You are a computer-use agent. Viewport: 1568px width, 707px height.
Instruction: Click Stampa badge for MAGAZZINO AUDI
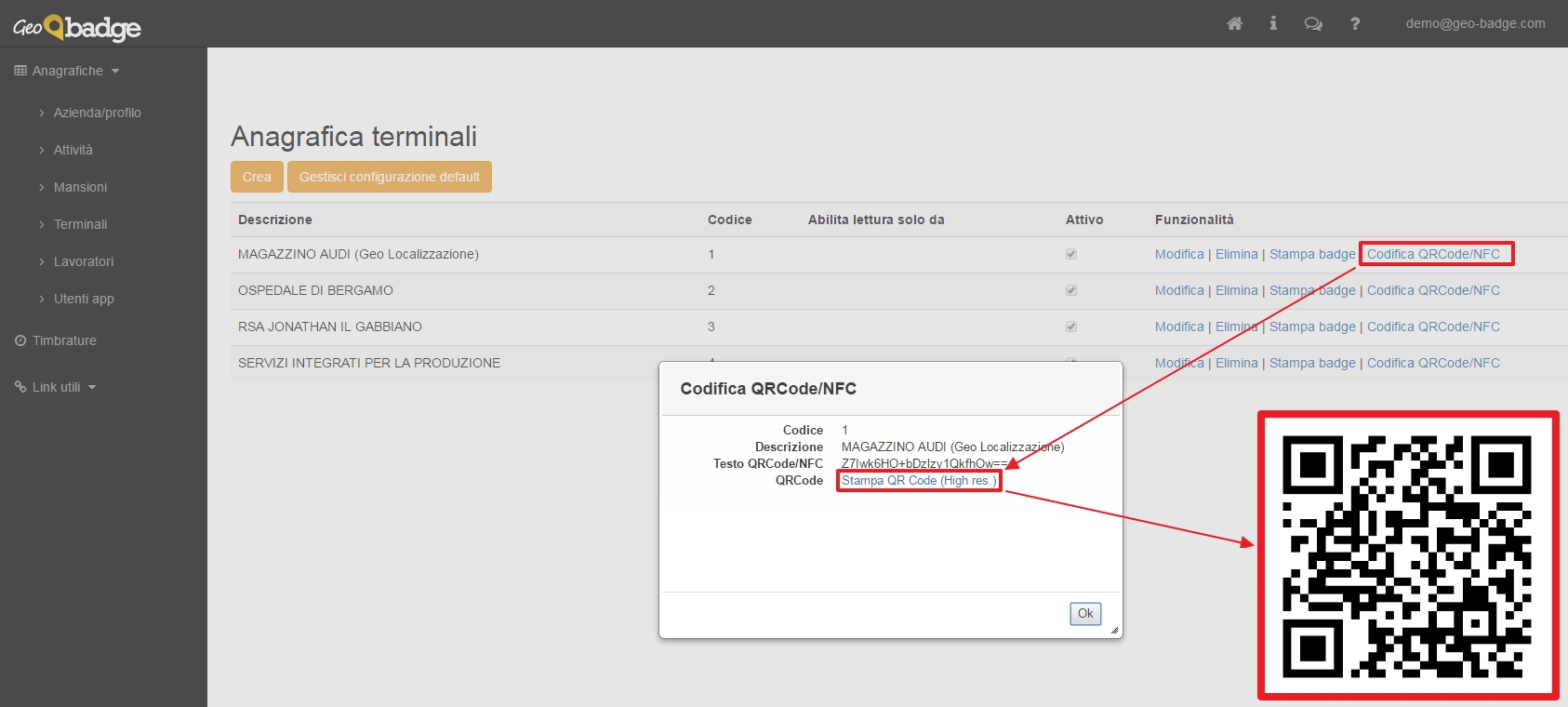[x=1312, y=254]
